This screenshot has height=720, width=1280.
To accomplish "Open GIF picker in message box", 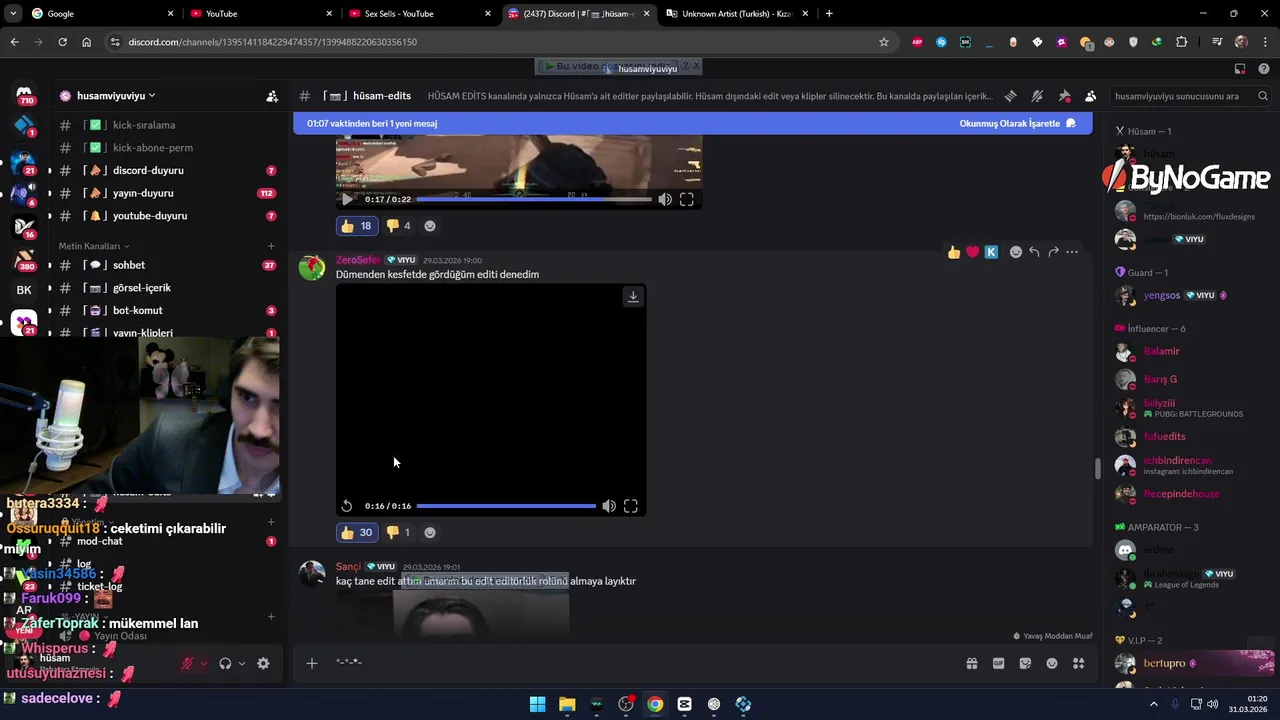I will (x=998, y=663).
